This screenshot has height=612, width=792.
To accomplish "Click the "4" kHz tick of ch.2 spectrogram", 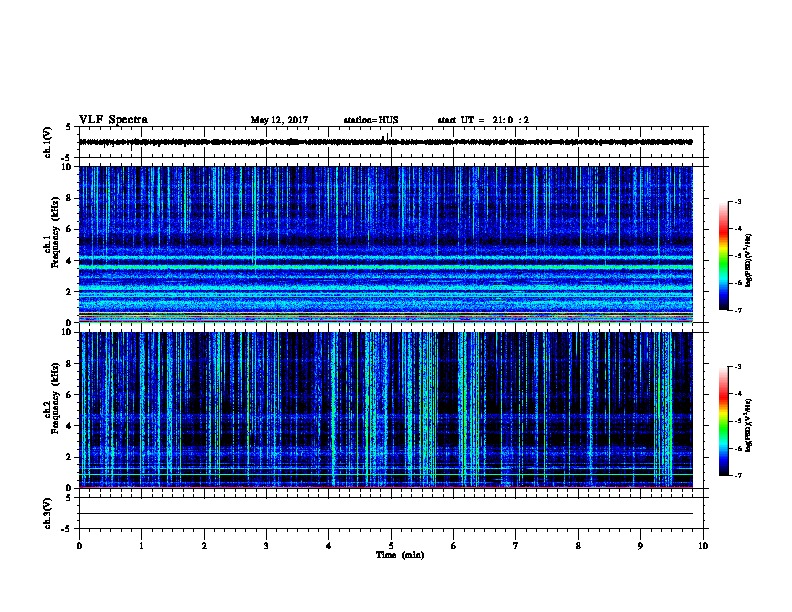I will (71, 426).
